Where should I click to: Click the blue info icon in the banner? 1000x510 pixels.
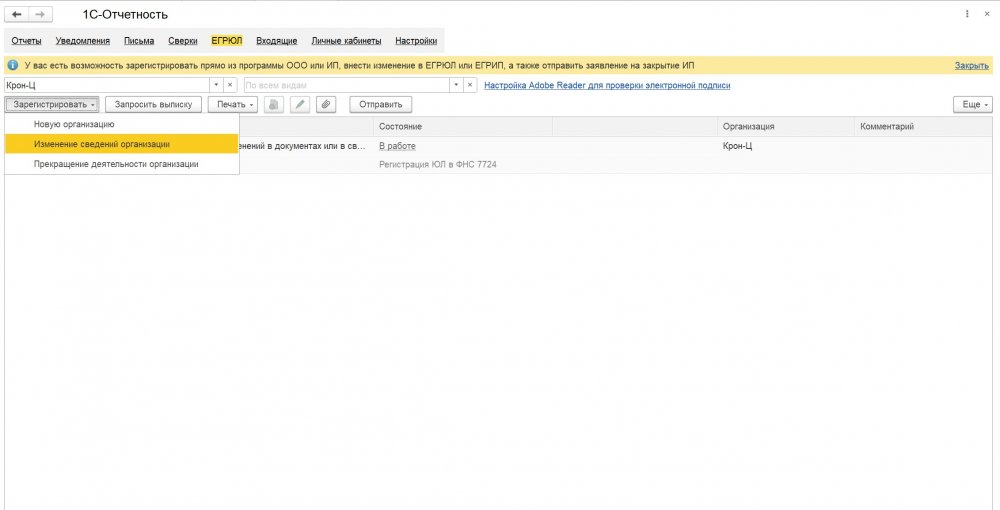pos(12,65)
